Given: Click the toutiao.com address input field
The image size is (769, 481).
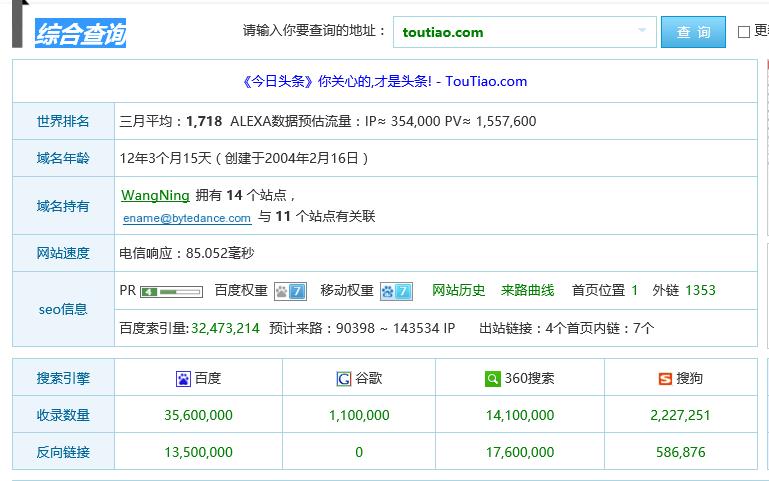Looking at the screenshot, I should tap(524, 32).
